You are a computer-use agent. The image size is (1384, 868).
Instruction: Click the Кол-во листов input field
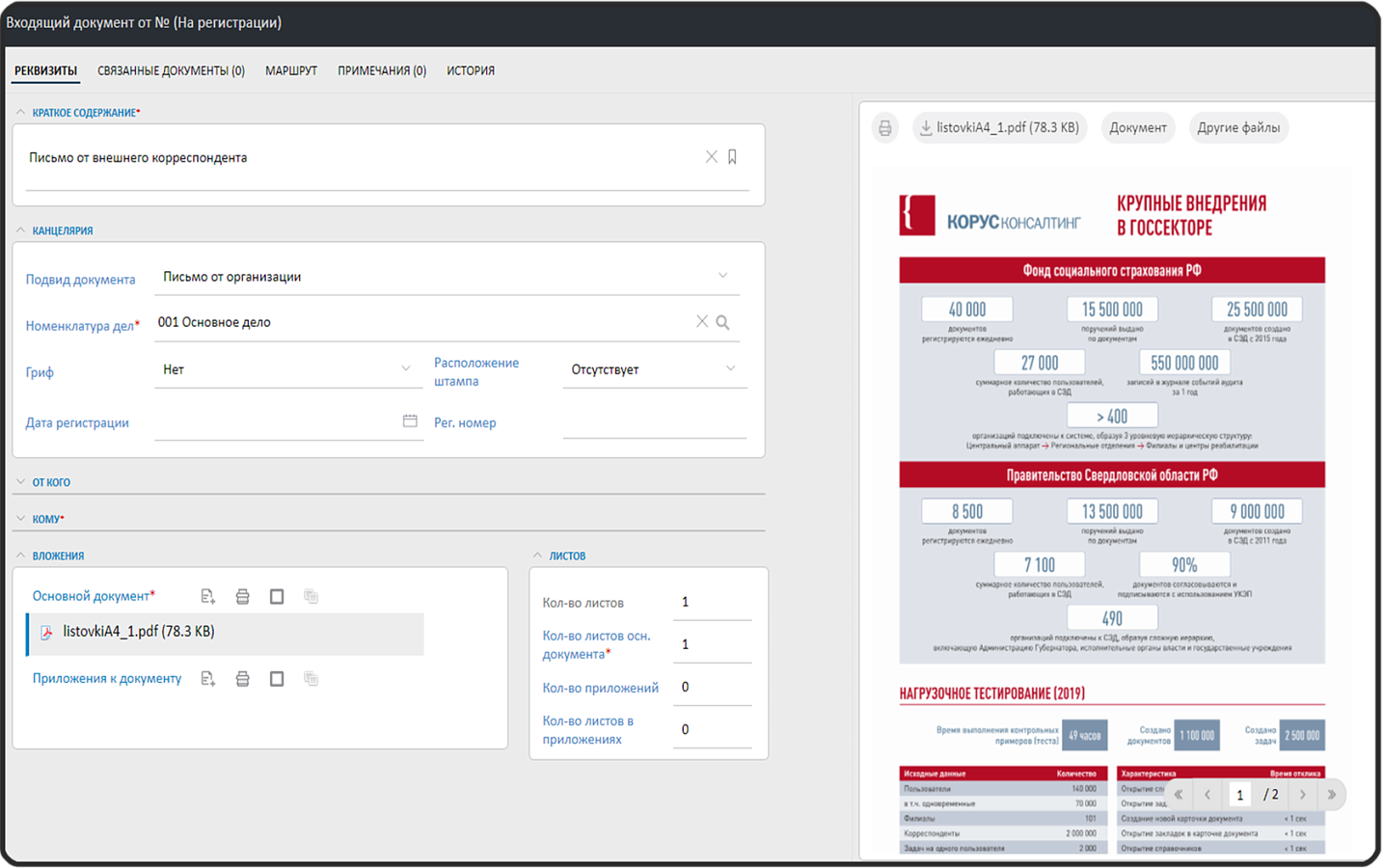coord(712,603)
